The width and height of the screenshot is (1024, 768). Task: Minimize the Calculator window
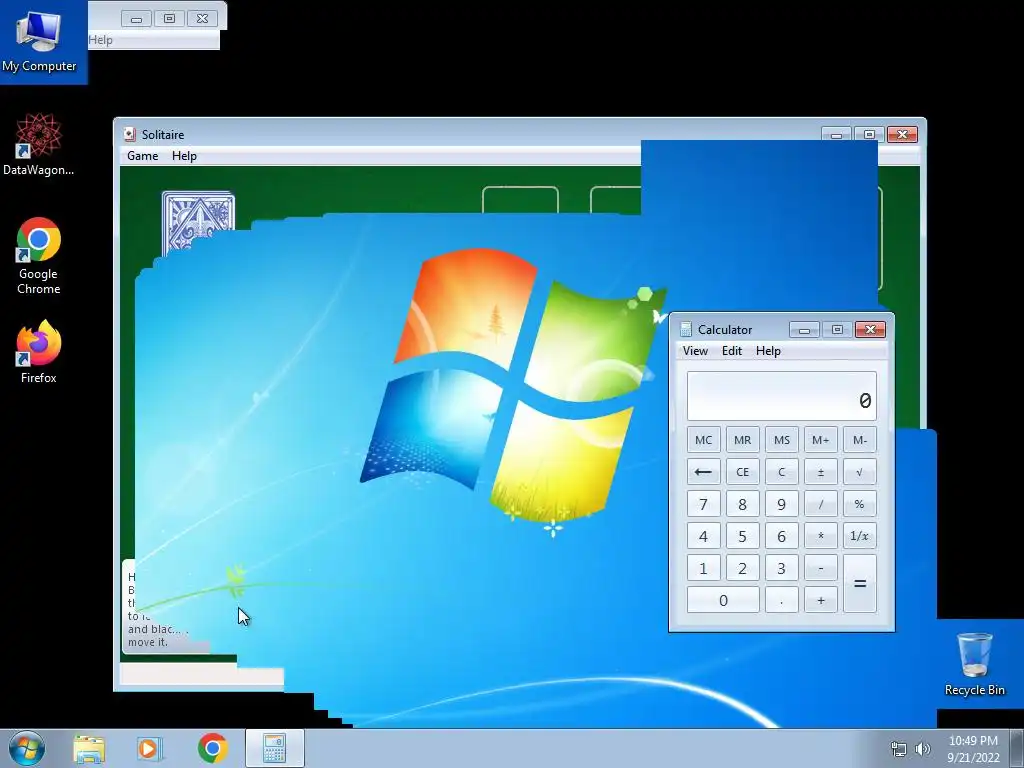pyautogui.click(x=805, y=330)
